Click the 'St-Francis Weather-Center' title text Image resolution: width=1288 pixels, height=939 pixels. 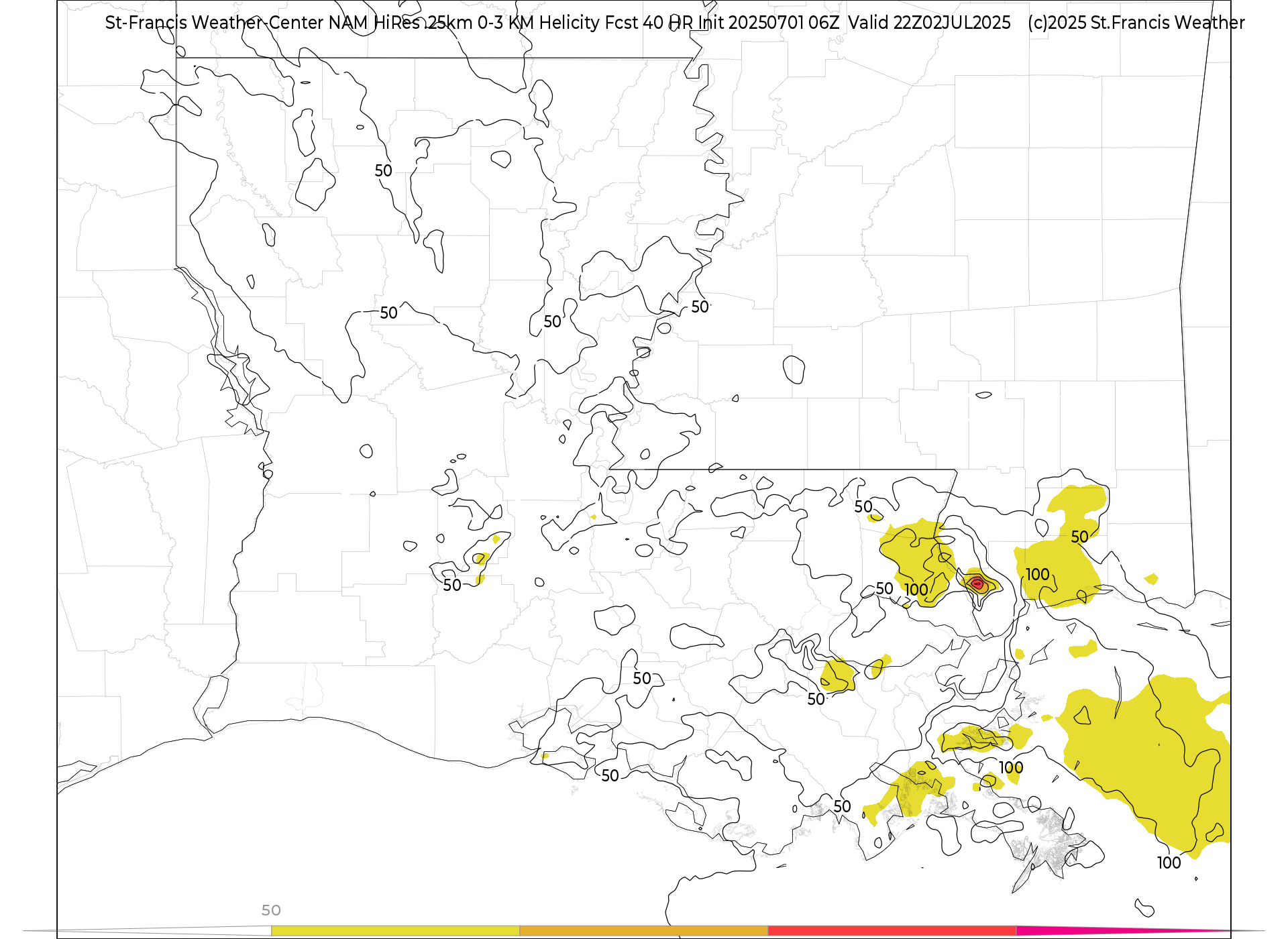click(x=215, y=23)
